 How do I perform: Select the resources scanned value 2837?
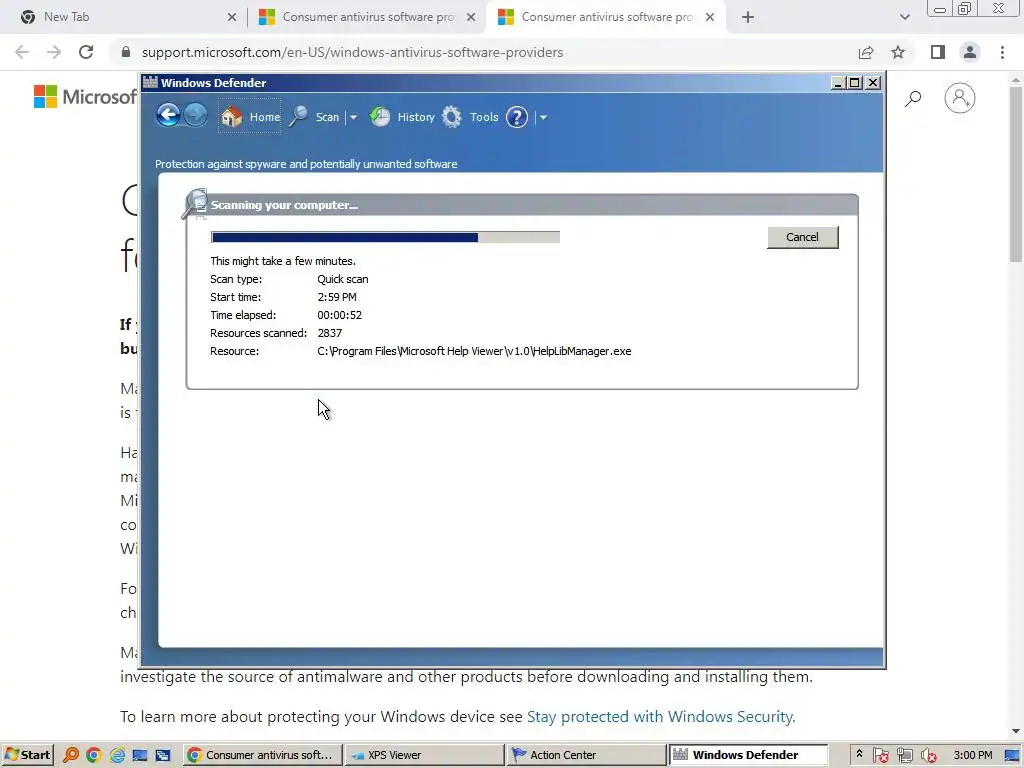(x=330, y=333)
